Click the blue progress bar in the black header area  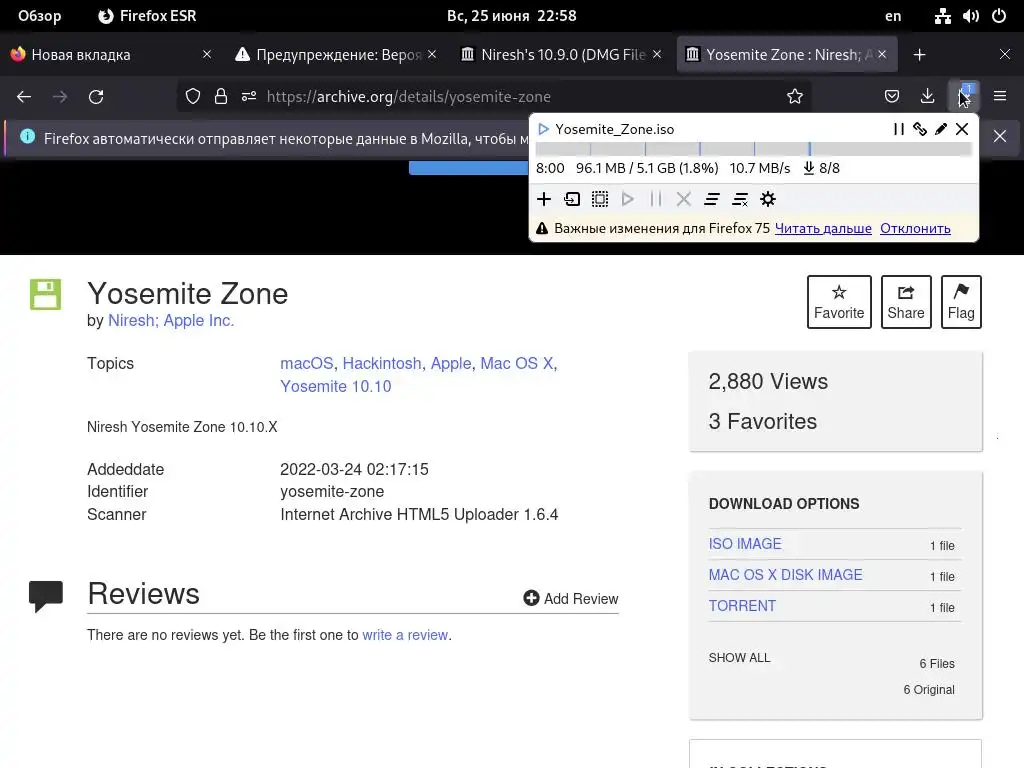pos(468,168)
